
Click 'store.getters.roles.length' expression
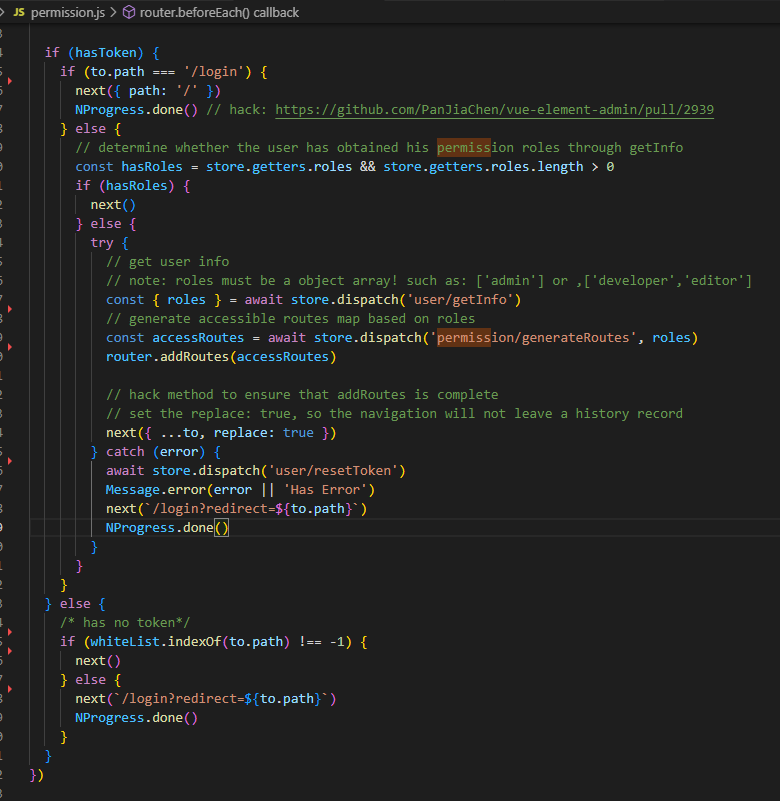pos(483,167)
